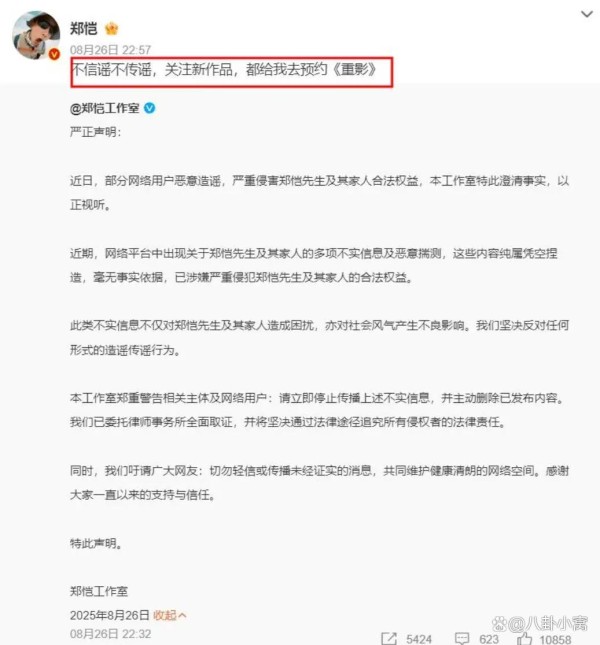Click the comment bubble icon
Screen dimensions: 600x645
[x=462, y=638]
